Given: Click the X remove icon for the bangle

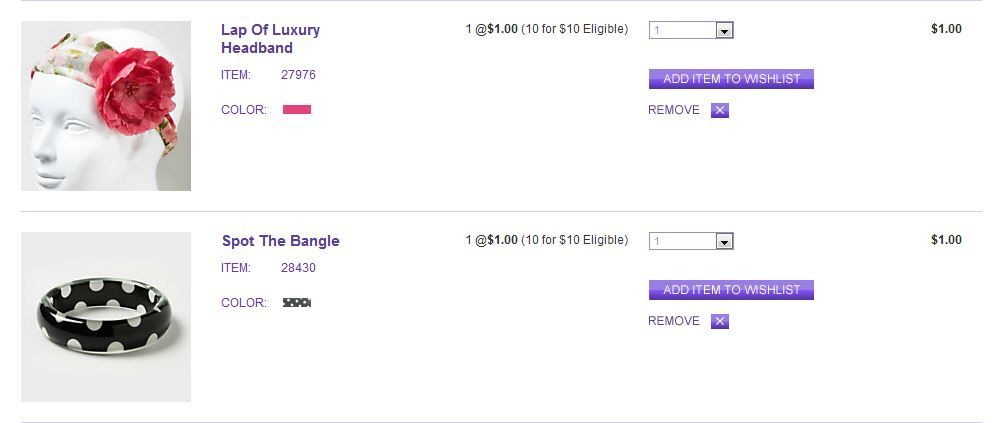Looking at the screenshot, I should click(x=720, y=321).
